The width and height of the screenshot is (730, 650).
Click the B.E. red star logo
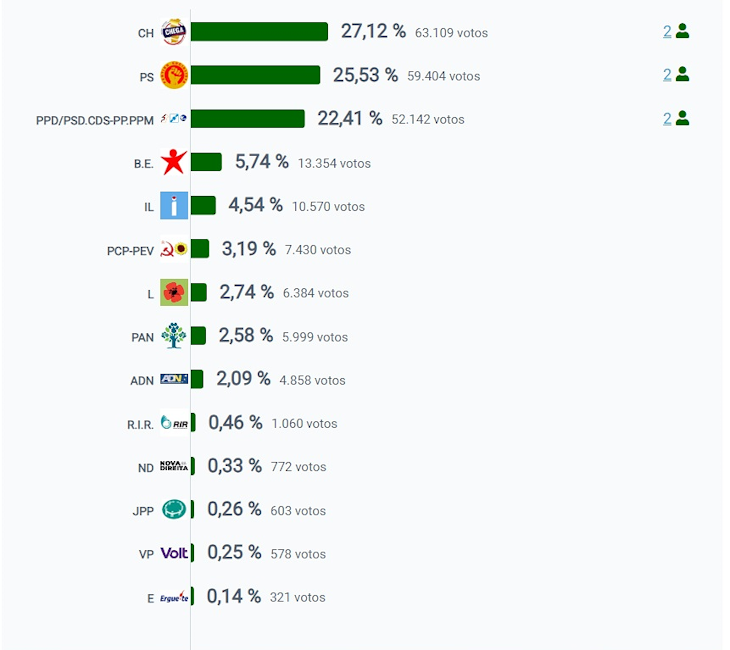coord(174,162)
